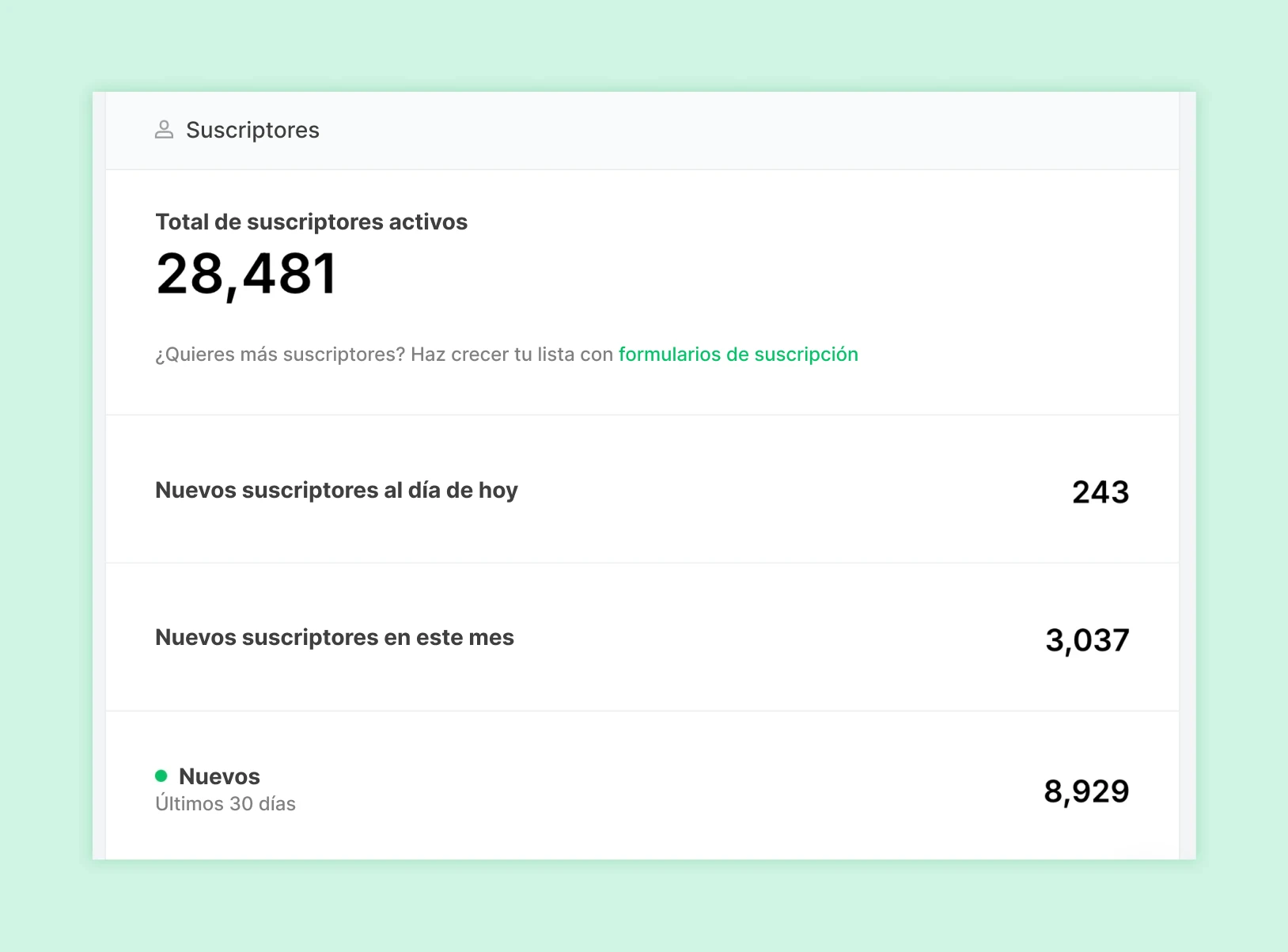The height and width of the screenshot is (952, 1288).
Task: Click the 243 new subscribers today value
Action: 1100,492
